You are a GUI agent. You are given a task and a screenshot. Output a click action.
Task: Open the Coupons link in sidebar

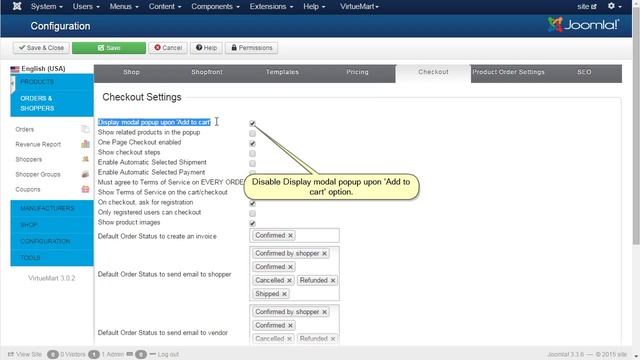coord(28,189)
